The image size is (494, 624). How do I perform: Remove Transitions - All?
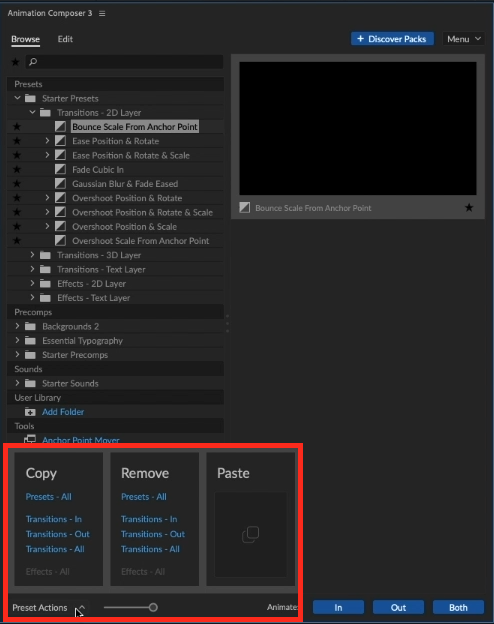(x=150, y=549)
